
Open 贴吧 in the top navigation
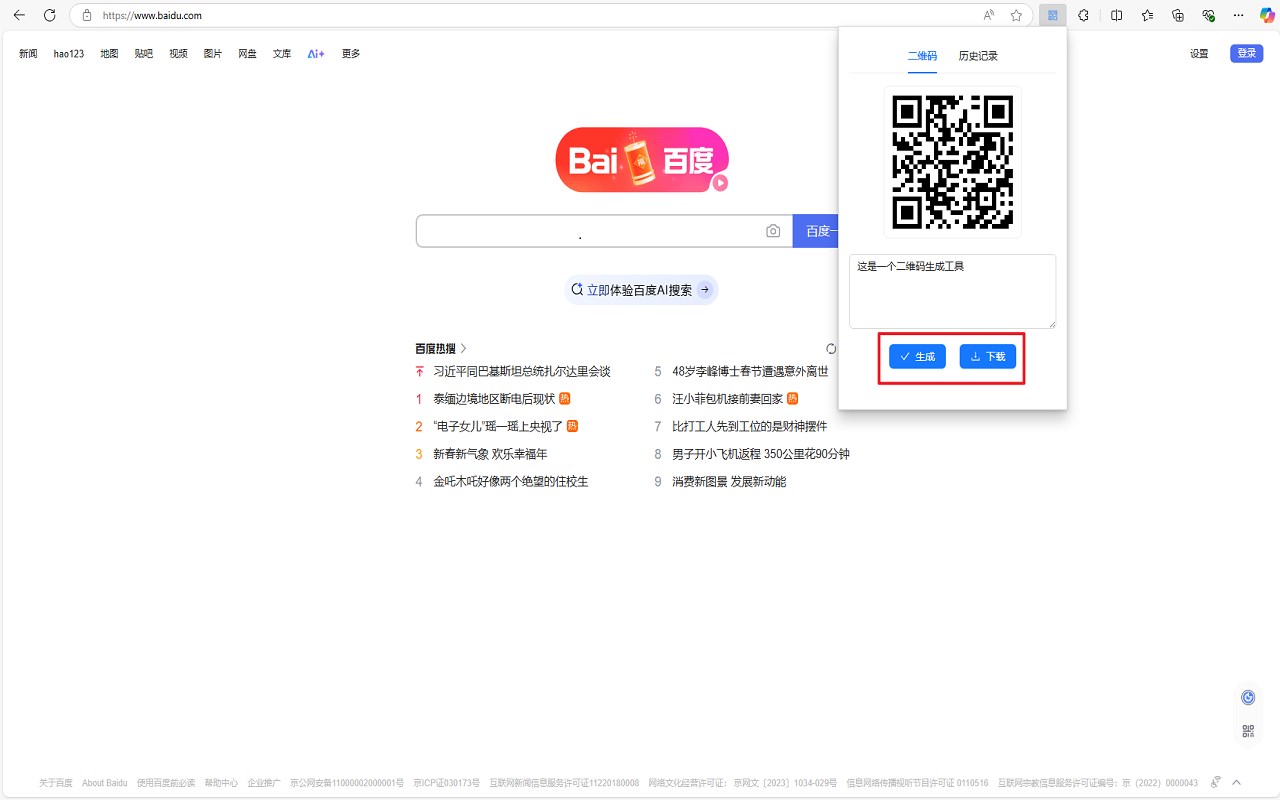pos(144,54)
